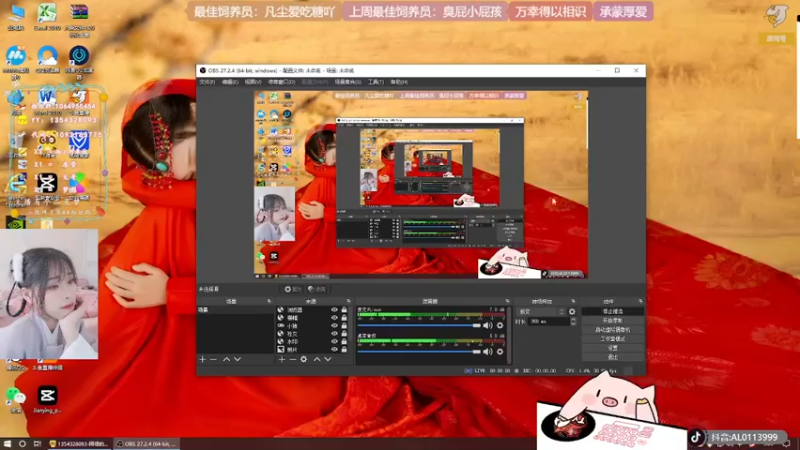
Task: Start virtual camera with 启动虚拟摄像机
Action: tap(612, 330)
